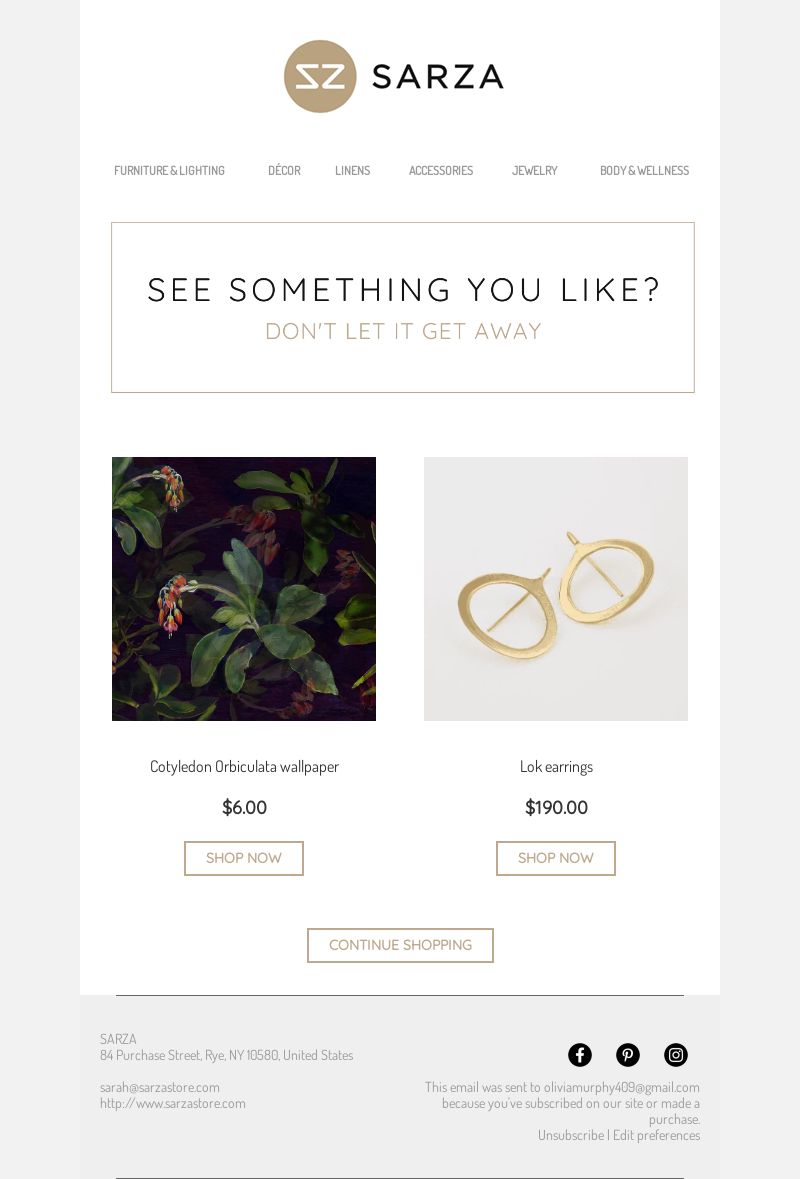Image resolution: width=800 pixels, height=1179 pixels.
Task: Open the Accessories category
Action: 441,171
